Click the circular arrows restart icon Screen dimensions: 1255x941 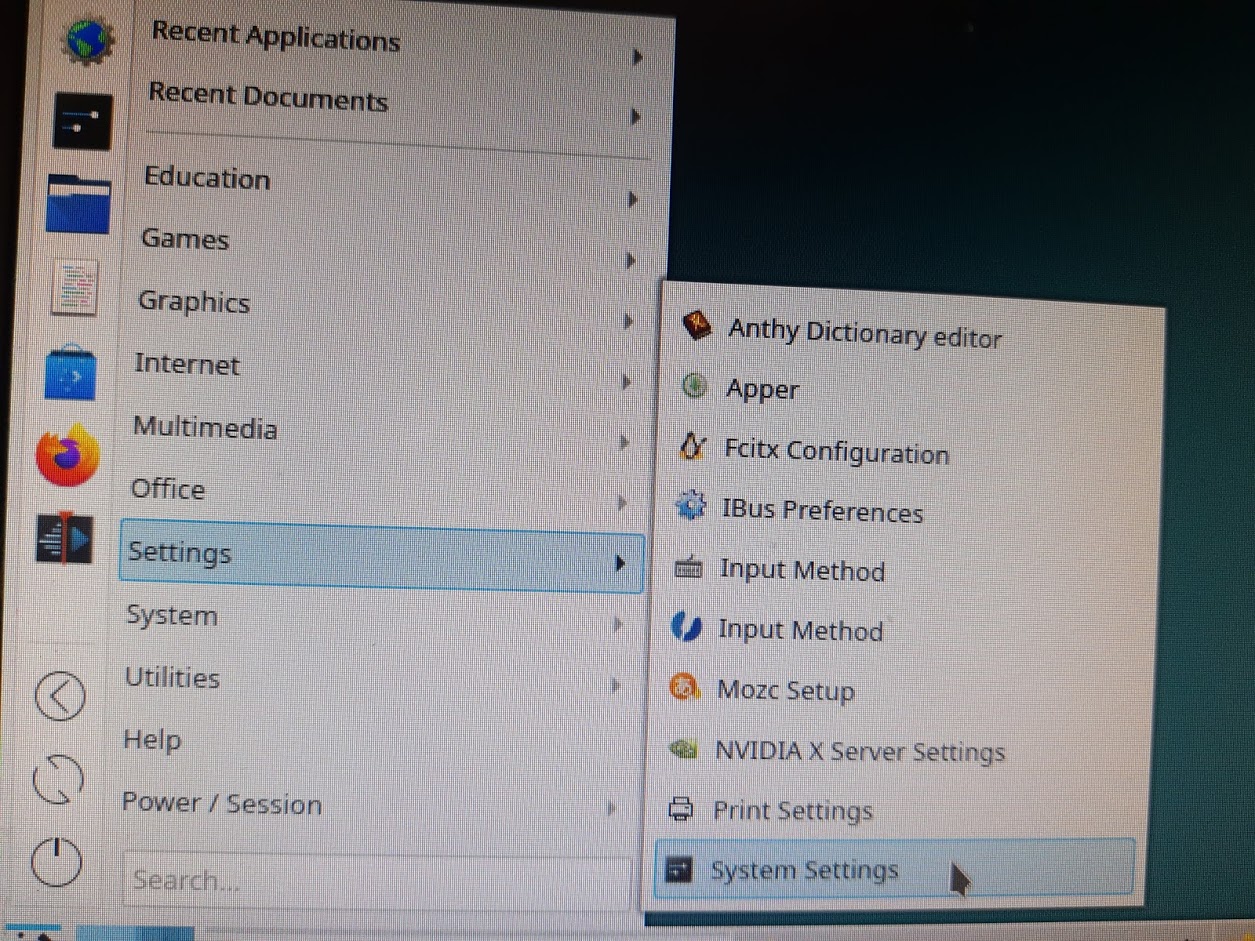pyautogui.click(x=58, y=780)
